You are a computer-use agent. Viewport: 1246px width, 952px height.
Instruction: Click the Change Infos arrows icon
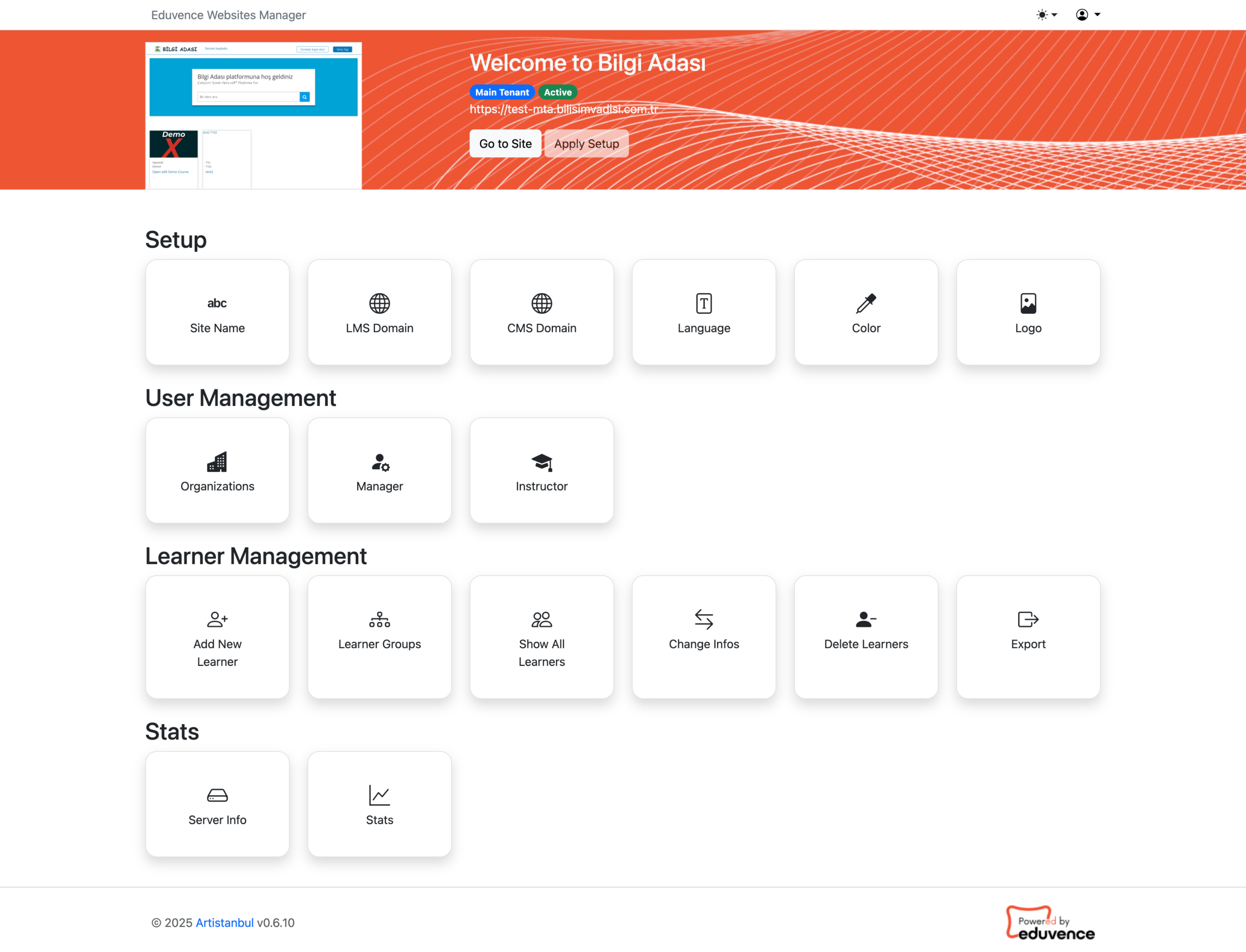tap(704, 619)
